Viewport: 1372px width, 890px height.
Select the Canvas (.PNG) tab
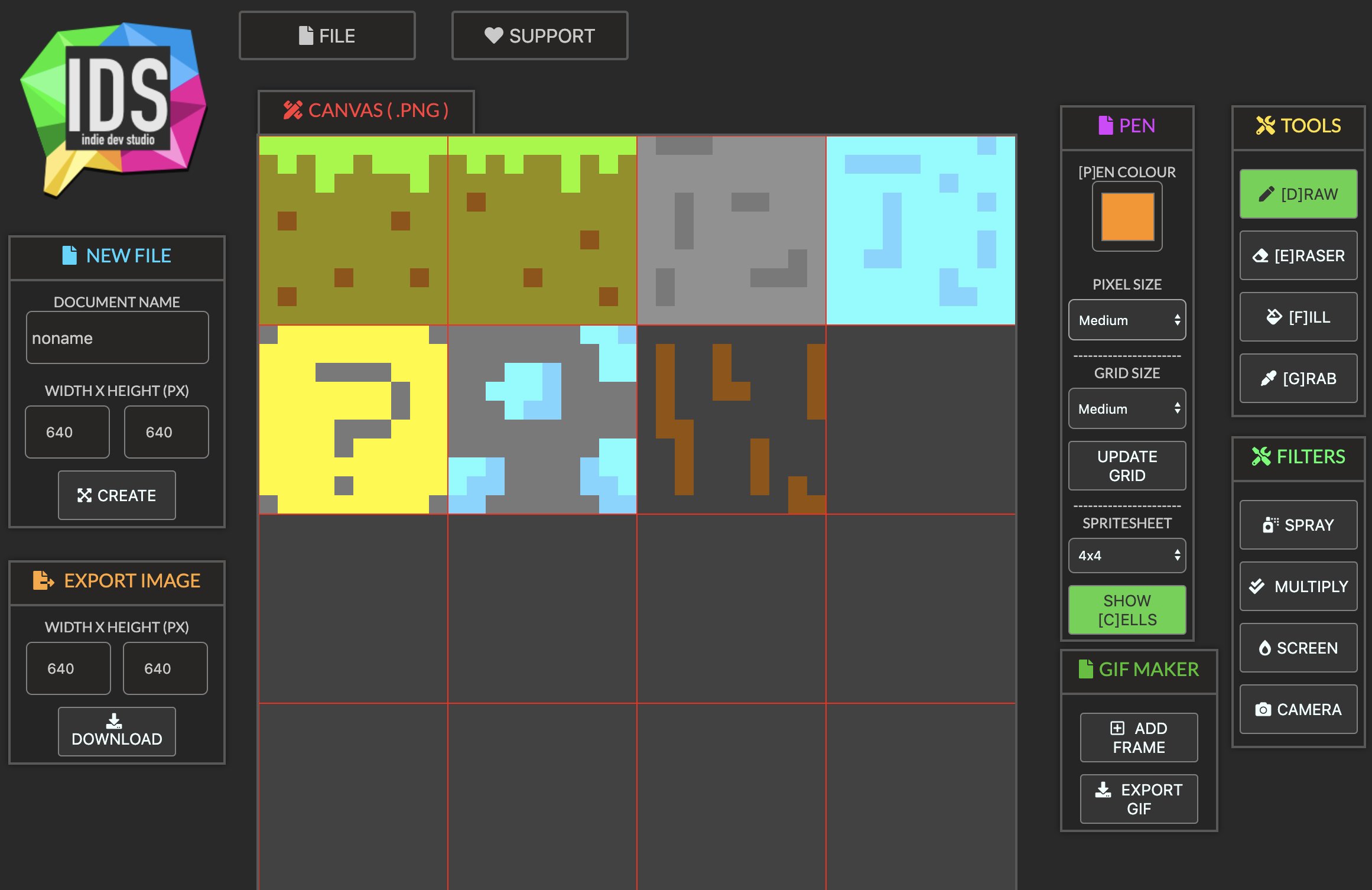pos(366,111)
